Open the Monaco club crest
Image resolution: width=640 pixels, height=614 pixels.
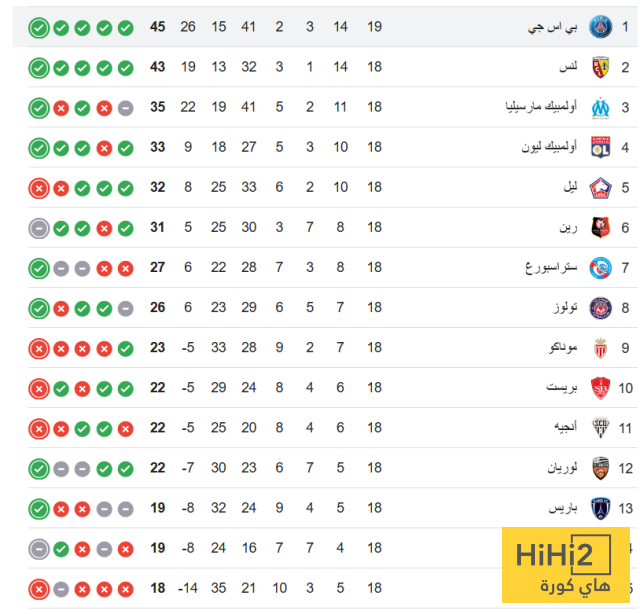pos(601,348)
